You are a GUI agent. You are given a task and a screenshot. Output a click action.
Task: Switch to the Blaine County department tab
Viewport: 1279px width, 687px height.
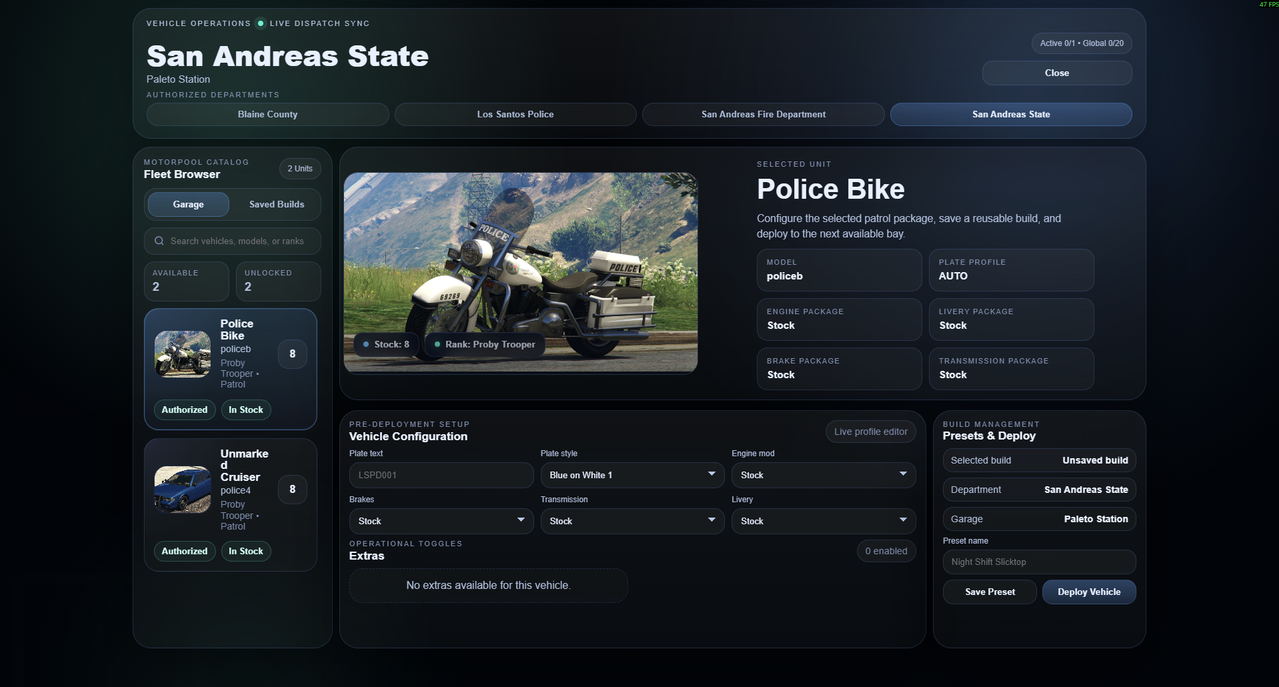point(268,114)
